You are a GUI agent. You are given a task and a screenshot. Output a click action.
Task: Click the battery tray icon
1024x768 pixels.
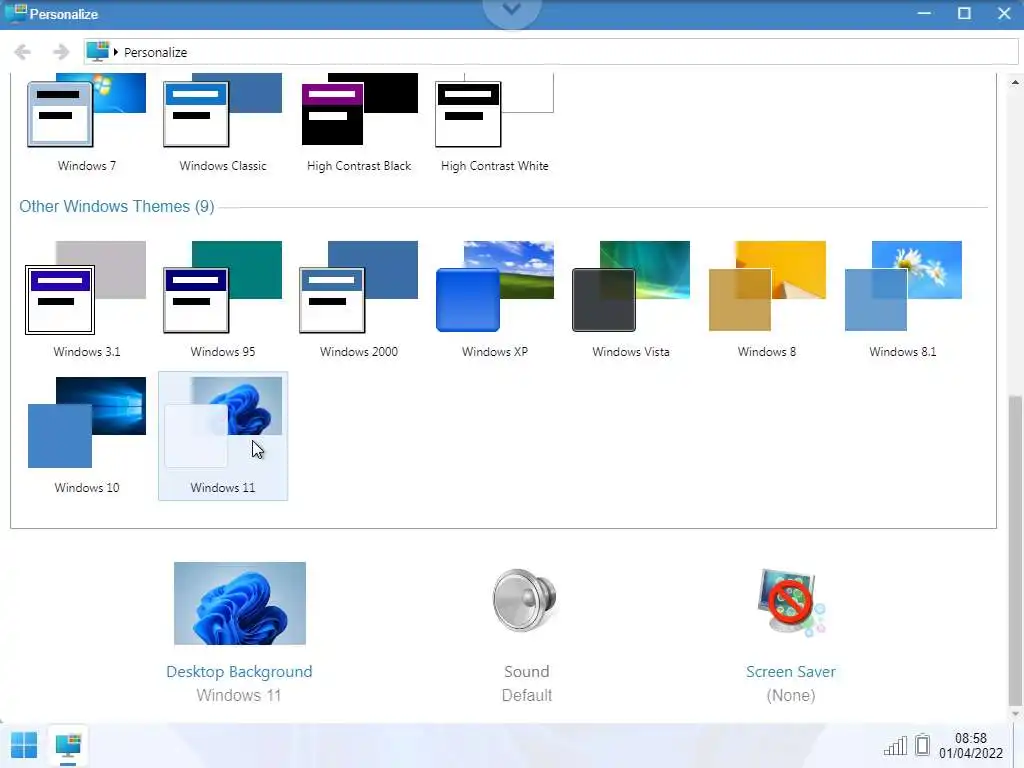pyautogui.click(x=922, y=744)
